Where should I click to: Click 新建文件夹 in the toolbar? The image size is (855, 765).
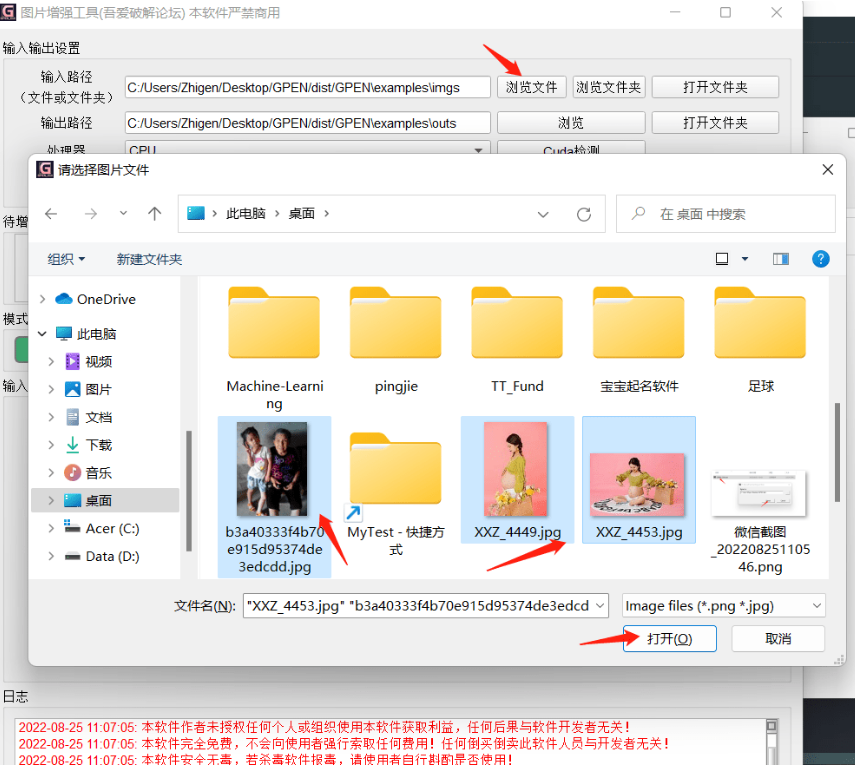tap(149, 259)
